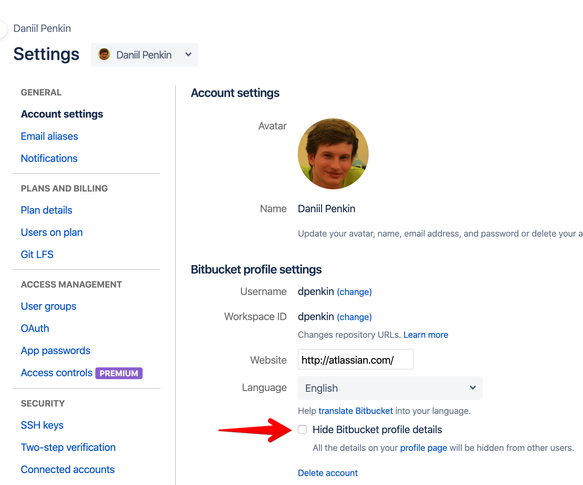
Task: Open Git LFS settings
Action: pyautogui.click(x=37, y=254)
